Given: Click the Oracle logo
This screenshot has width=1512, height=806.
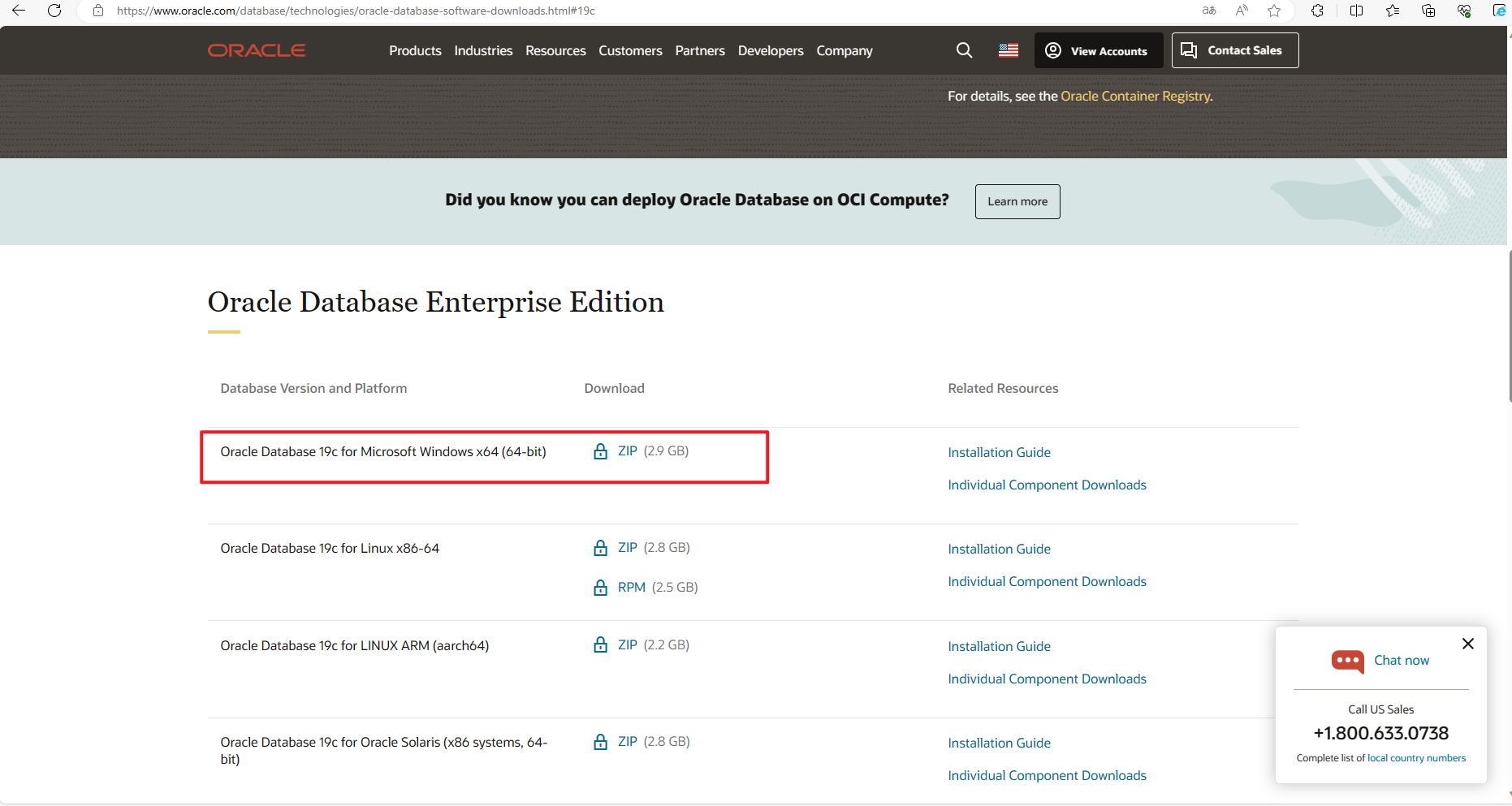Looking at the screenshot, I should [257, 50].
